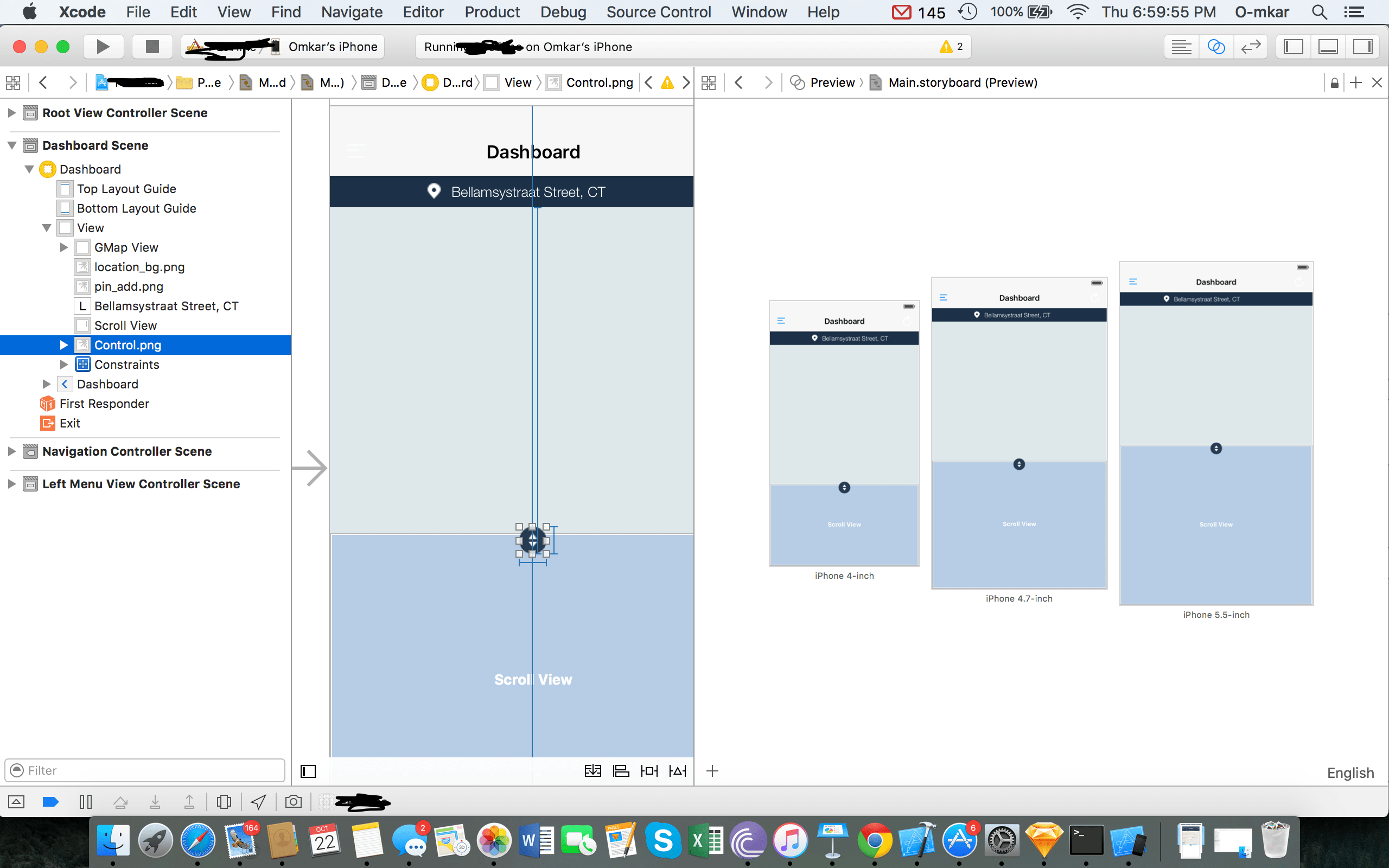Click the Run button to build and run
Screen dimensions: 1389x868
click(103, 47)
